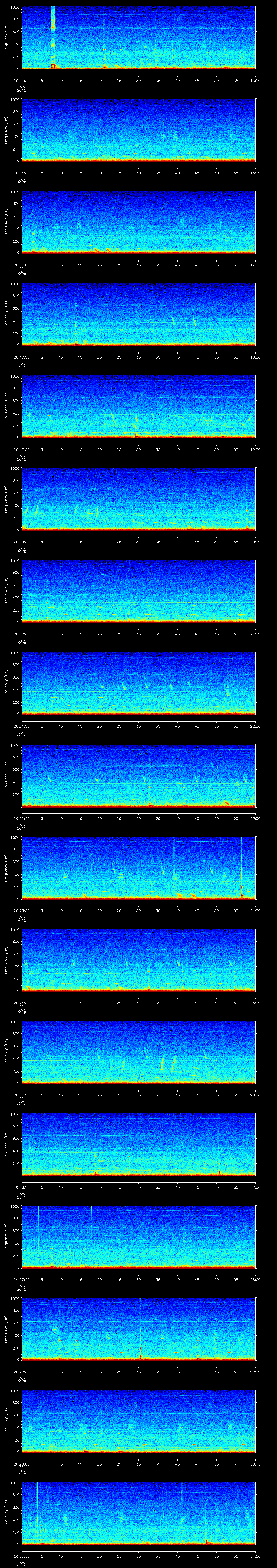Click the 20:16:00 start time label

pyautogui.click(x=21, y=265)
